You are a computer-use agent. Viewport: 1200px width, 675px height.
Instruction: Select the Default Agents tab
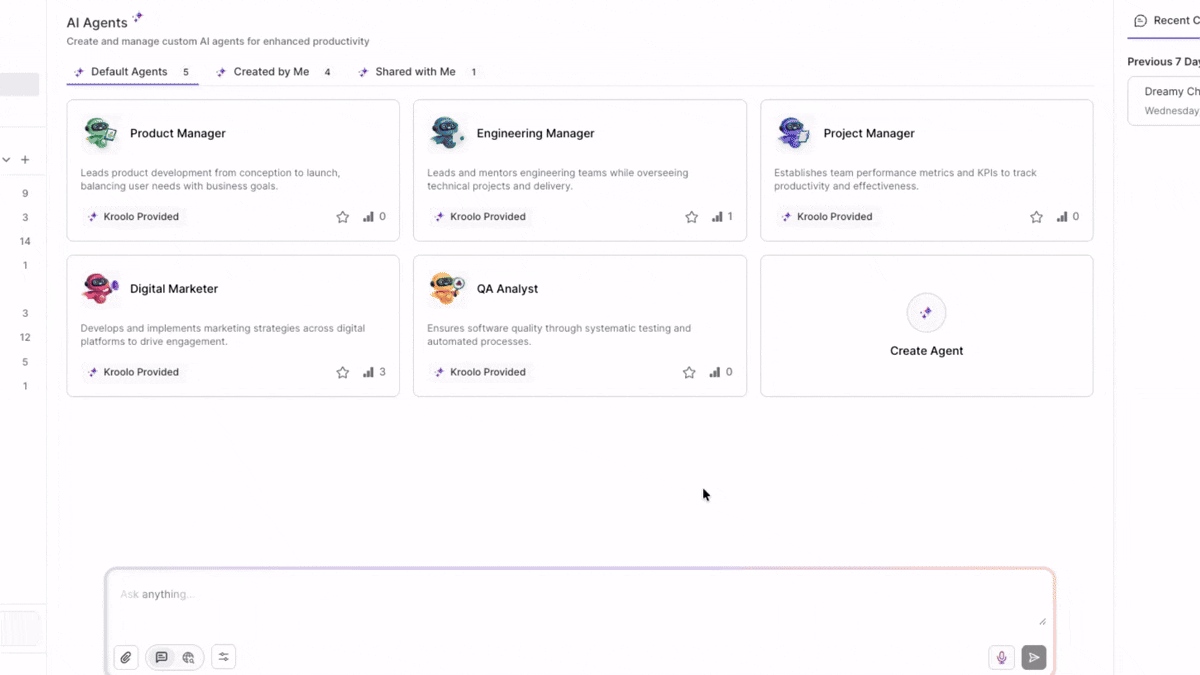[132, 71]
